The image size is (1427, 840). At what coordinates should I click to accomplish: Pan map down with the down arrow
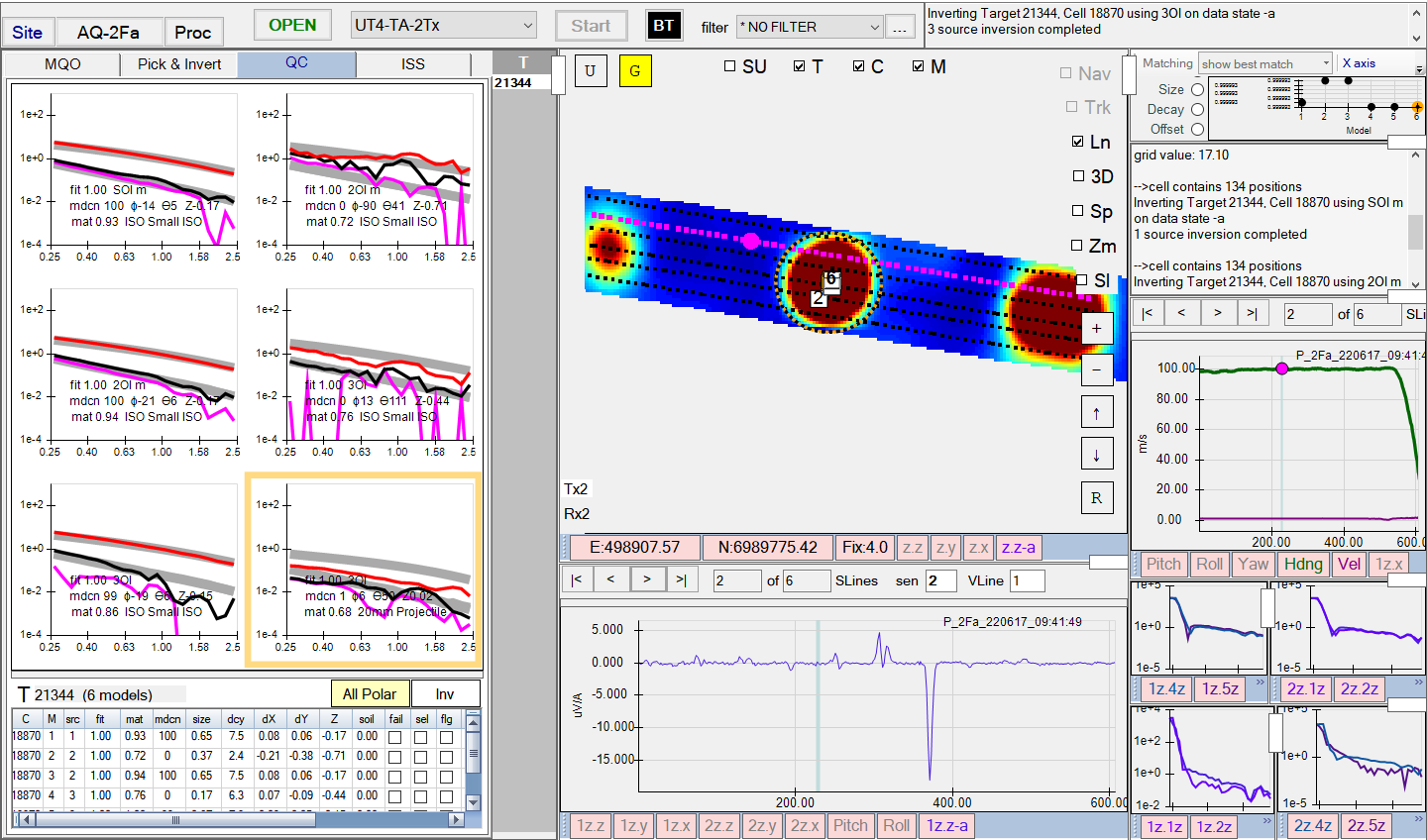tap(1096, 455)
